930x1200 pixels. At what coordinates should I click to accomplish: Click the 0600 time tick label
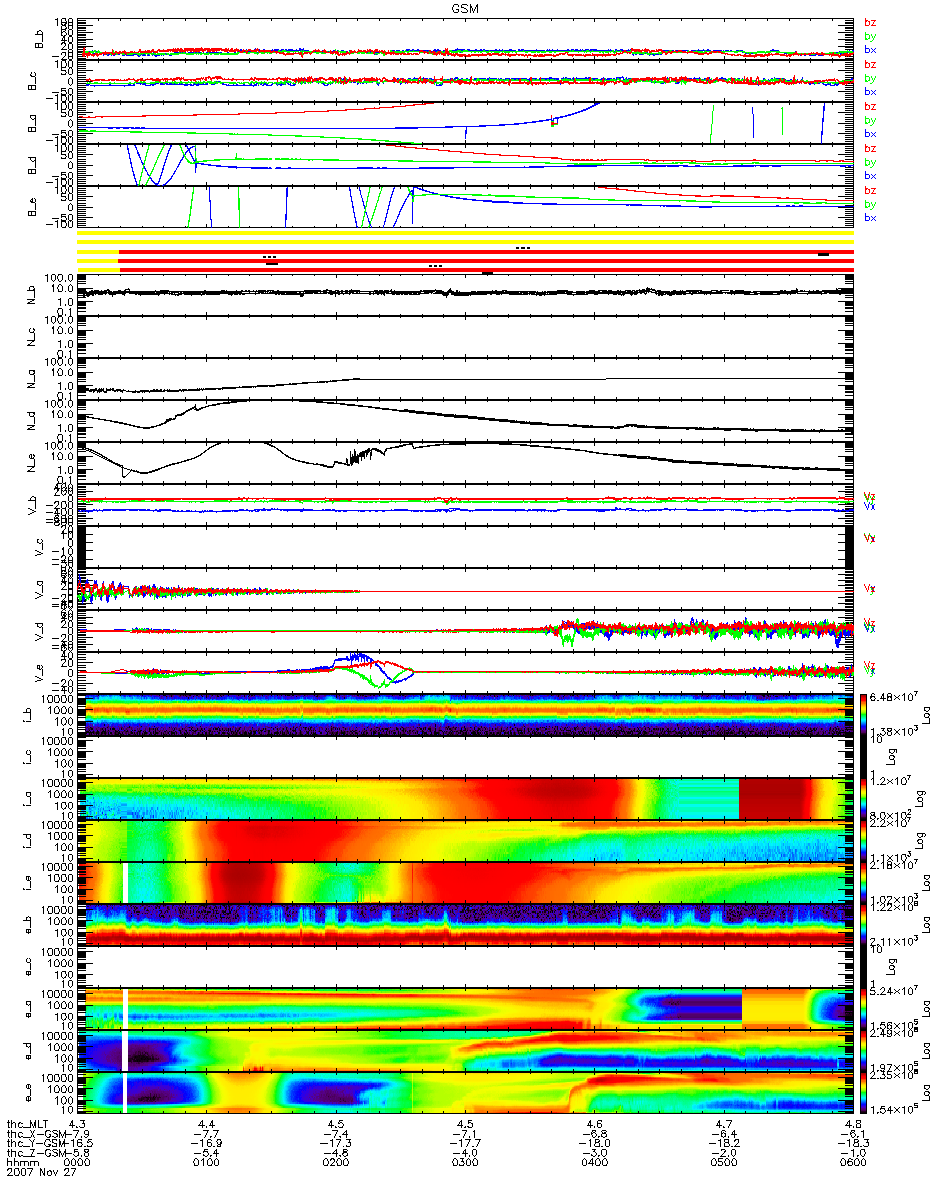852,1164
